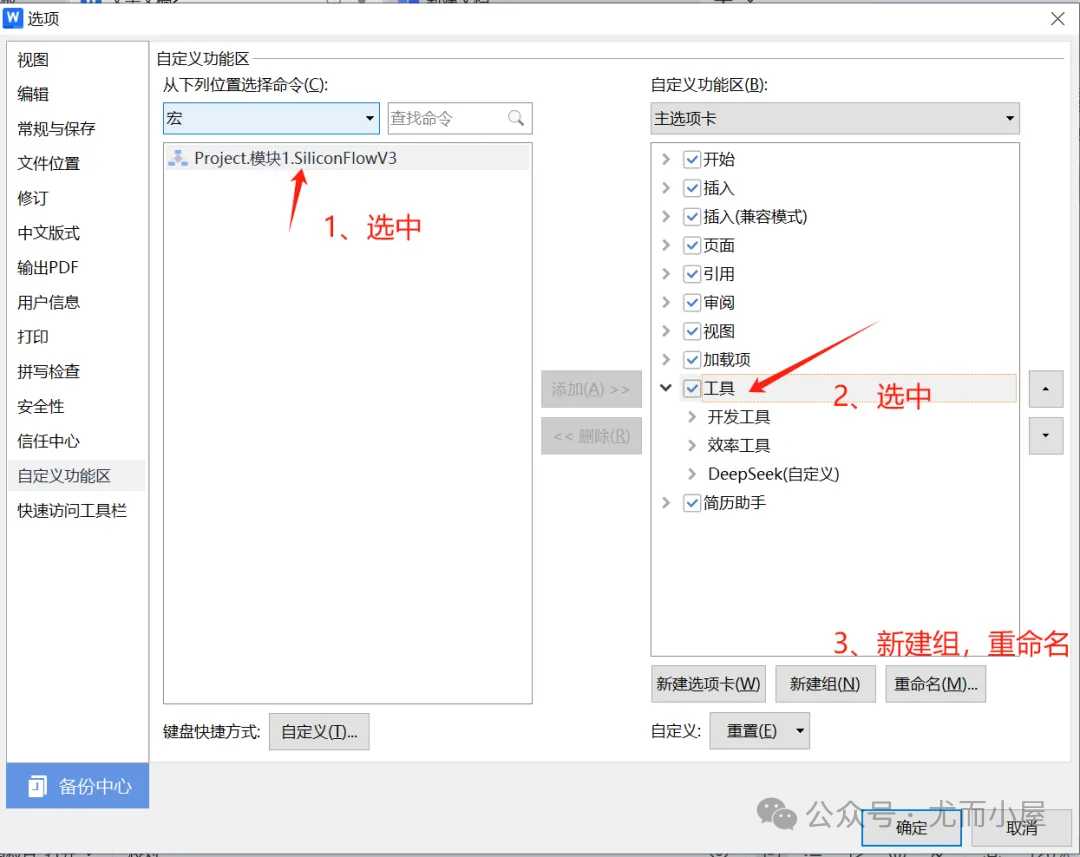
Task: Expand the 页面 tree node
Action: pyautogui.click(x=665, y=245)
